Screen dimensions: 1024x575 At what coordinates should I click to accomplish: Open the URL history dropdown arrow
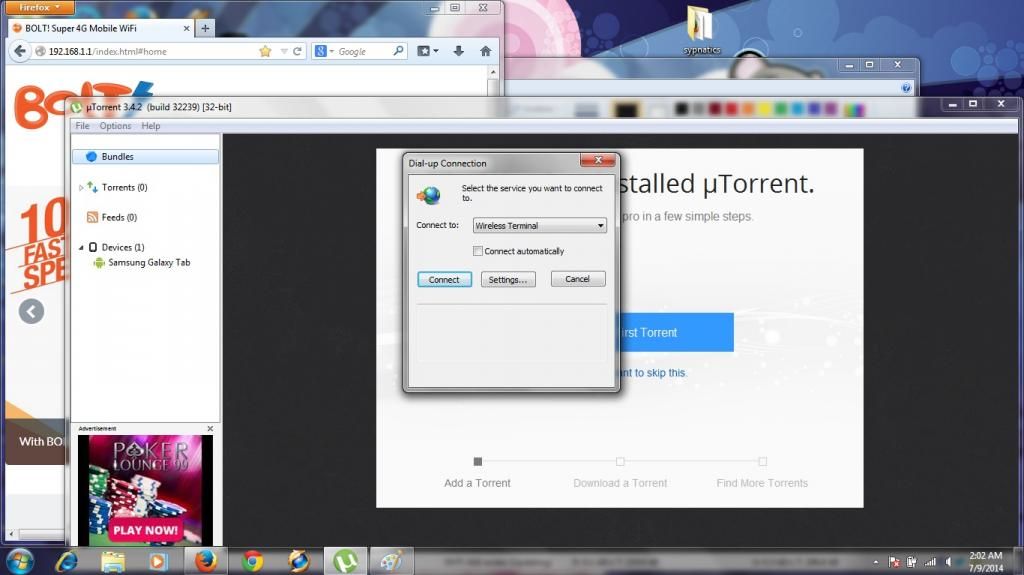(x=283, y=51)
